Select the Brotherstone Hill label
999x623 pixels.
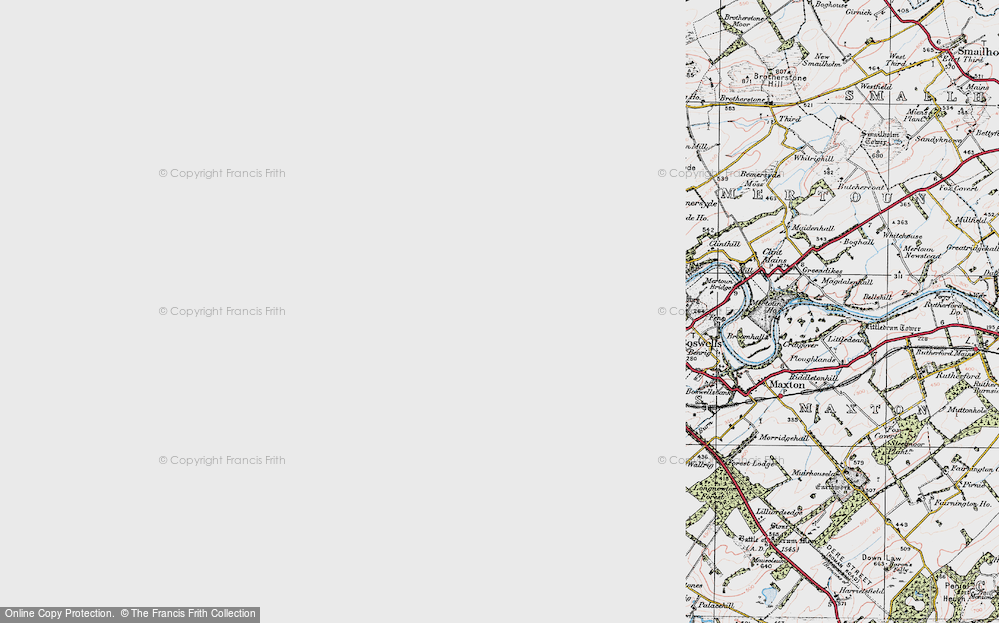(x=779, y=81)
